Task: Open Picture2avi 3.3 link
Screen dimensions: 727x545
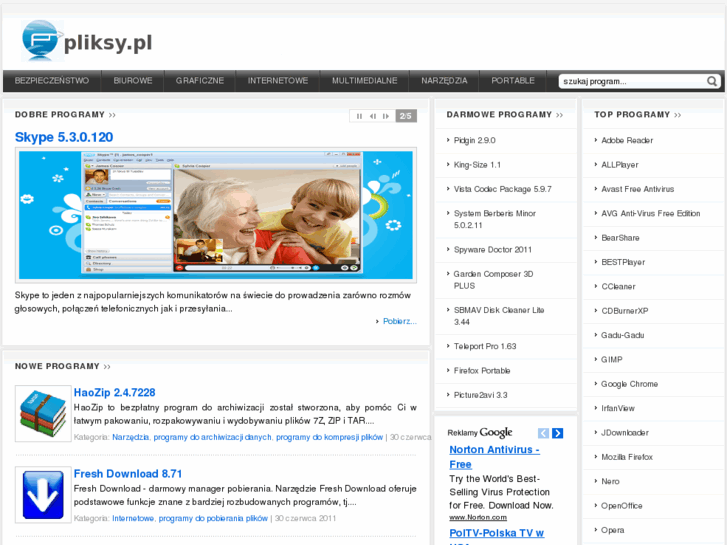Action: tap(480, 395)
